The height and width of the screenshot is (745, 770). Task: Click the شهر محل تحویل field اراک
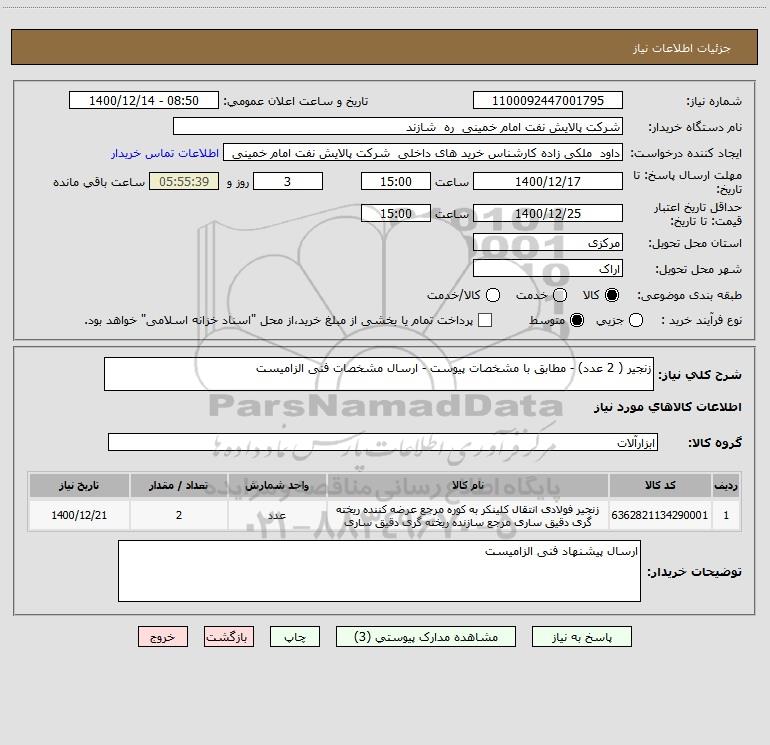pos(548,268)
